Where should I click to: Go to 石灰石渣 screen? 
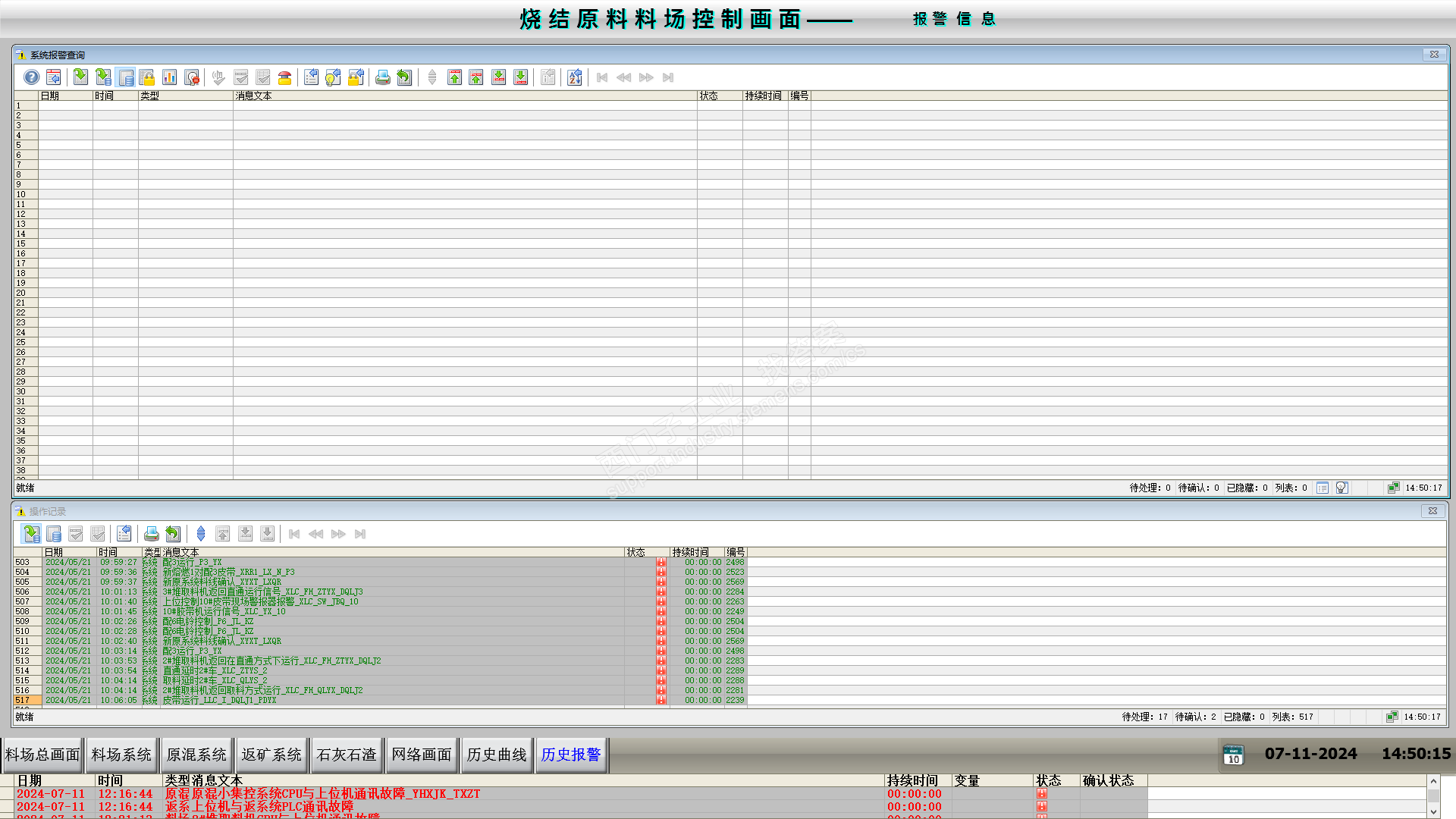(x=347, y=755)
